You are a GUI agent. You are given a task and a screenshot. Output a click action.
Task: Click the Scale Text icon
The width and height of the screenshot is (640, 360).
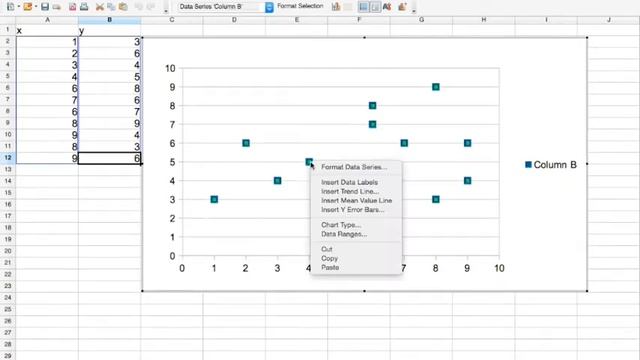(387, 7)
